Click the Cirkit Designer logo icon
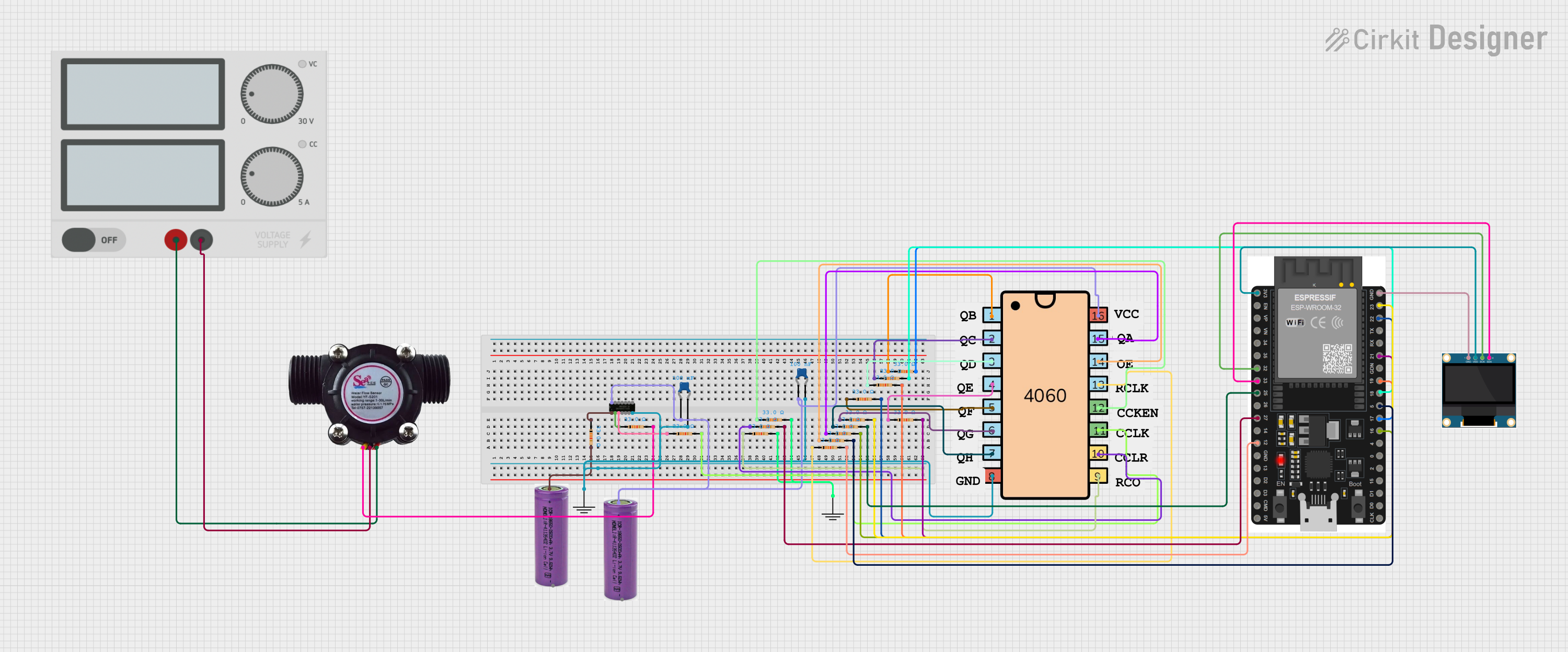 coord(1342,32)
